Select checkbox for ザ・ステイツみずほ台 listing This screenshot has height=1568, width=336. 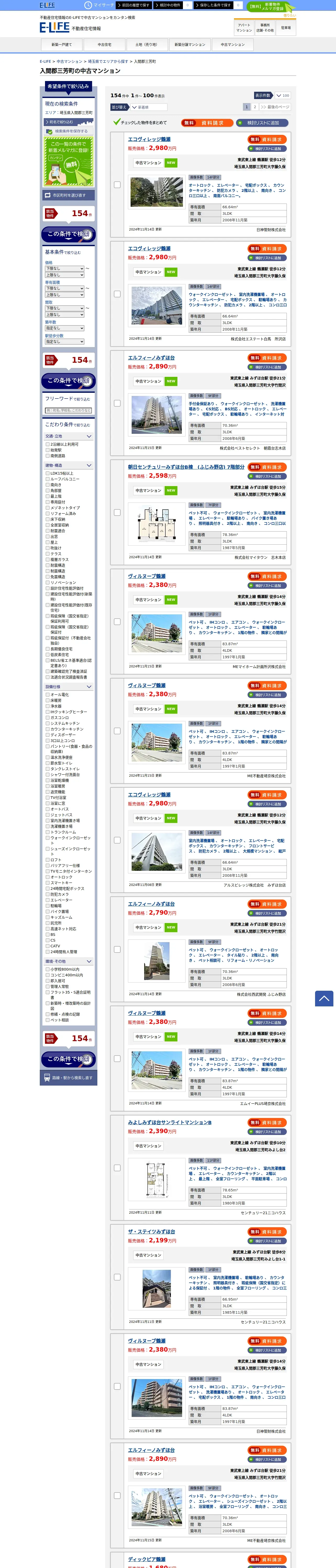[117, 1278]
